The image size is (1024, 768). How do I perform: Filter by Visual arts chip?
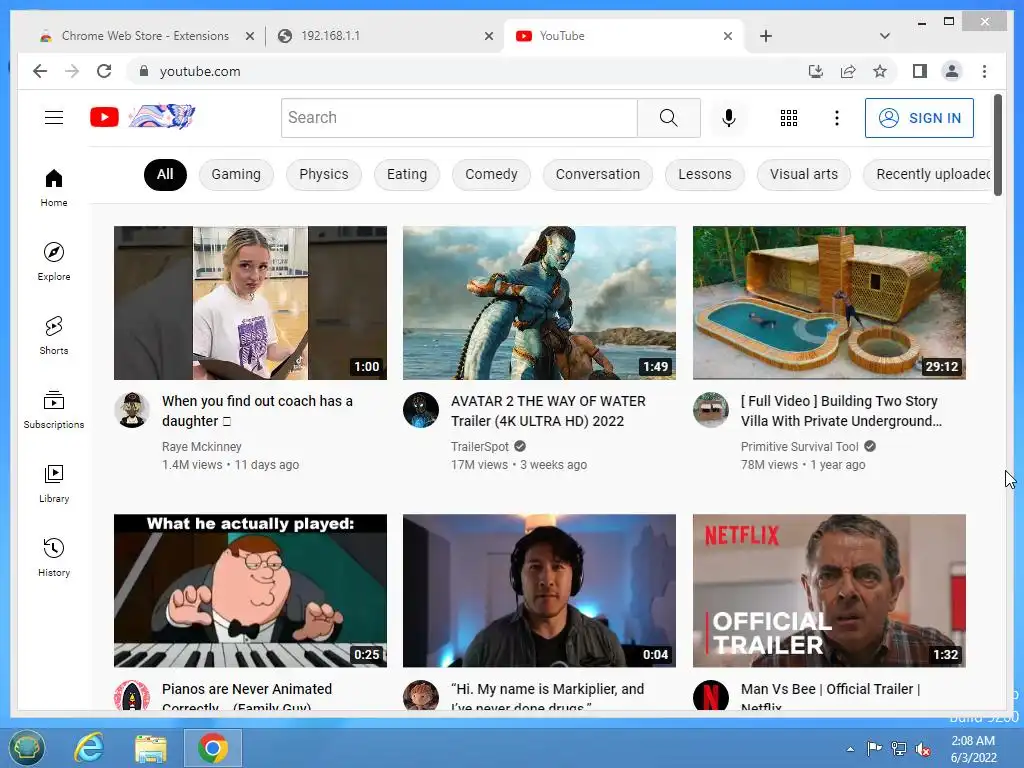[x=803, y=174]
